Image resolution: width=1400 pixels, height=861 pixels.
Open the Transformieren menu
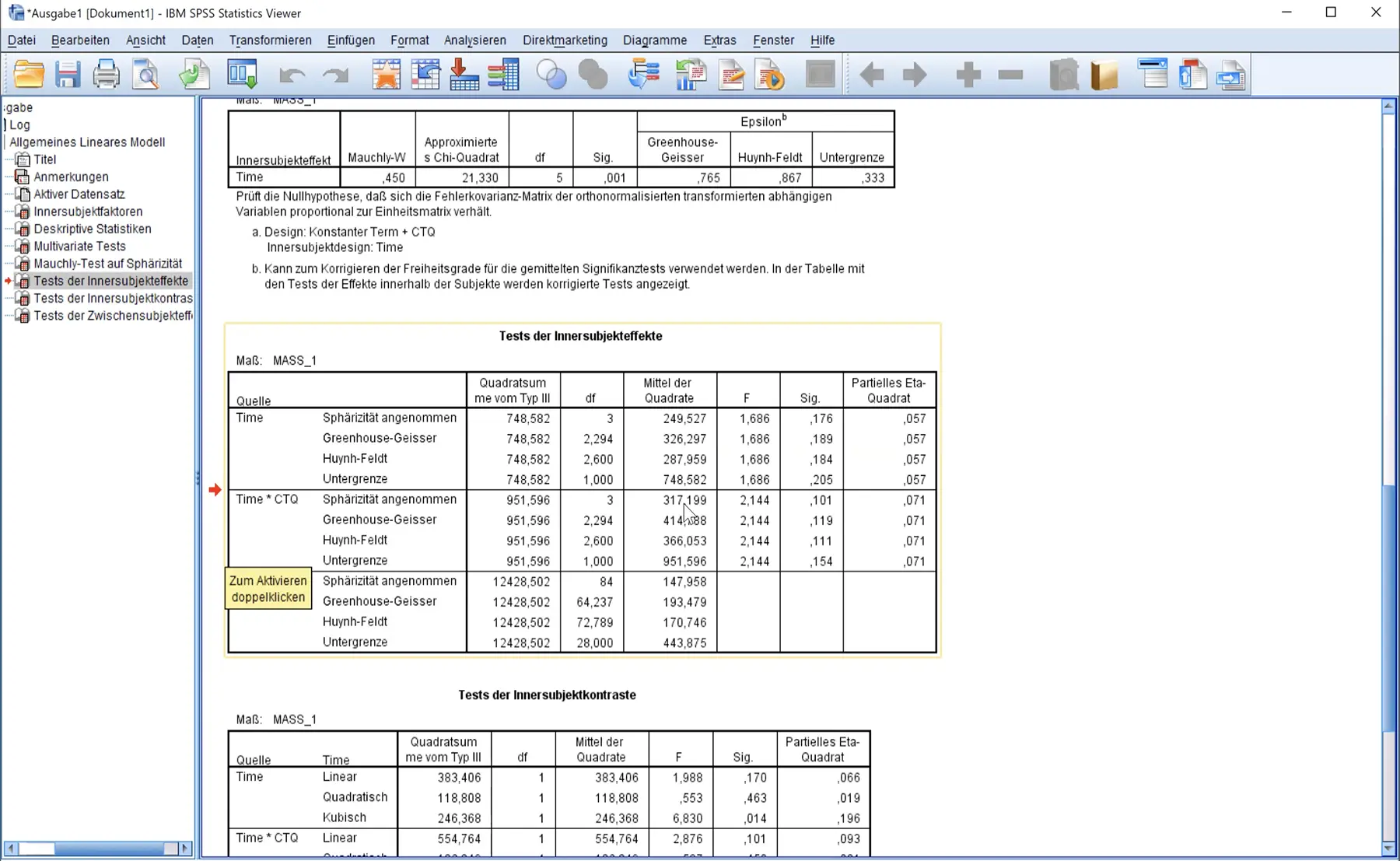coord(270,40)
